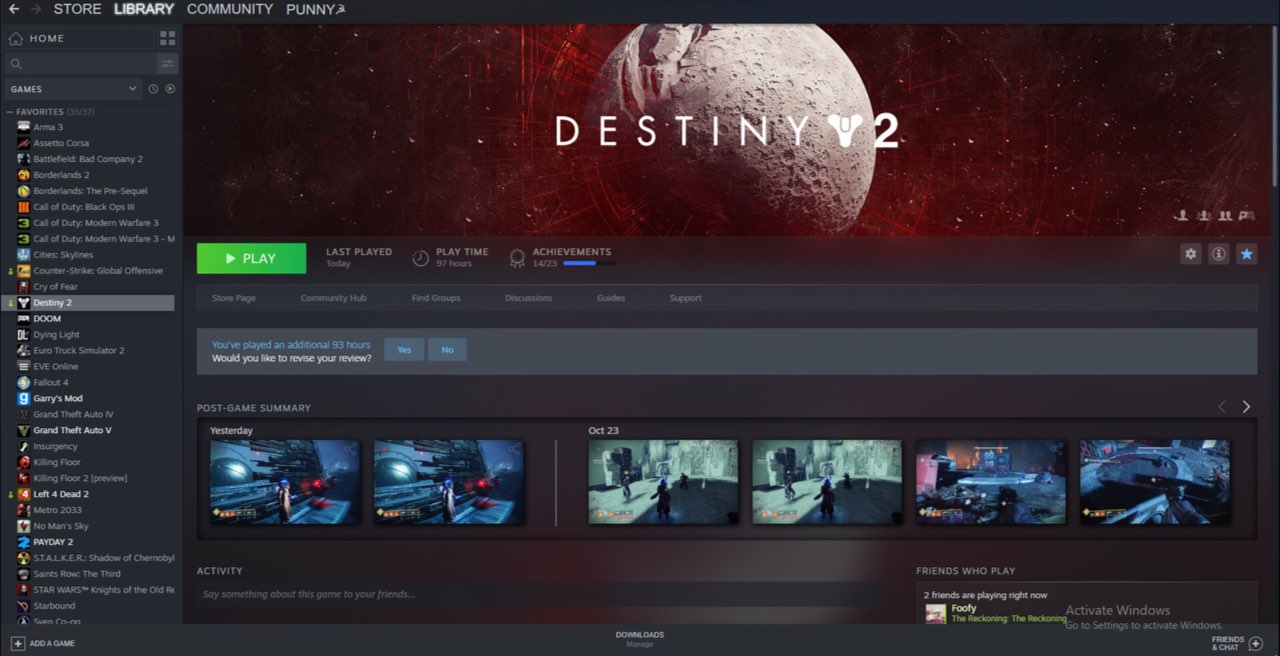Click the play time clock icon
Image resolution: width=1280 pixels, height=656 pixels.
coord(421,258)
